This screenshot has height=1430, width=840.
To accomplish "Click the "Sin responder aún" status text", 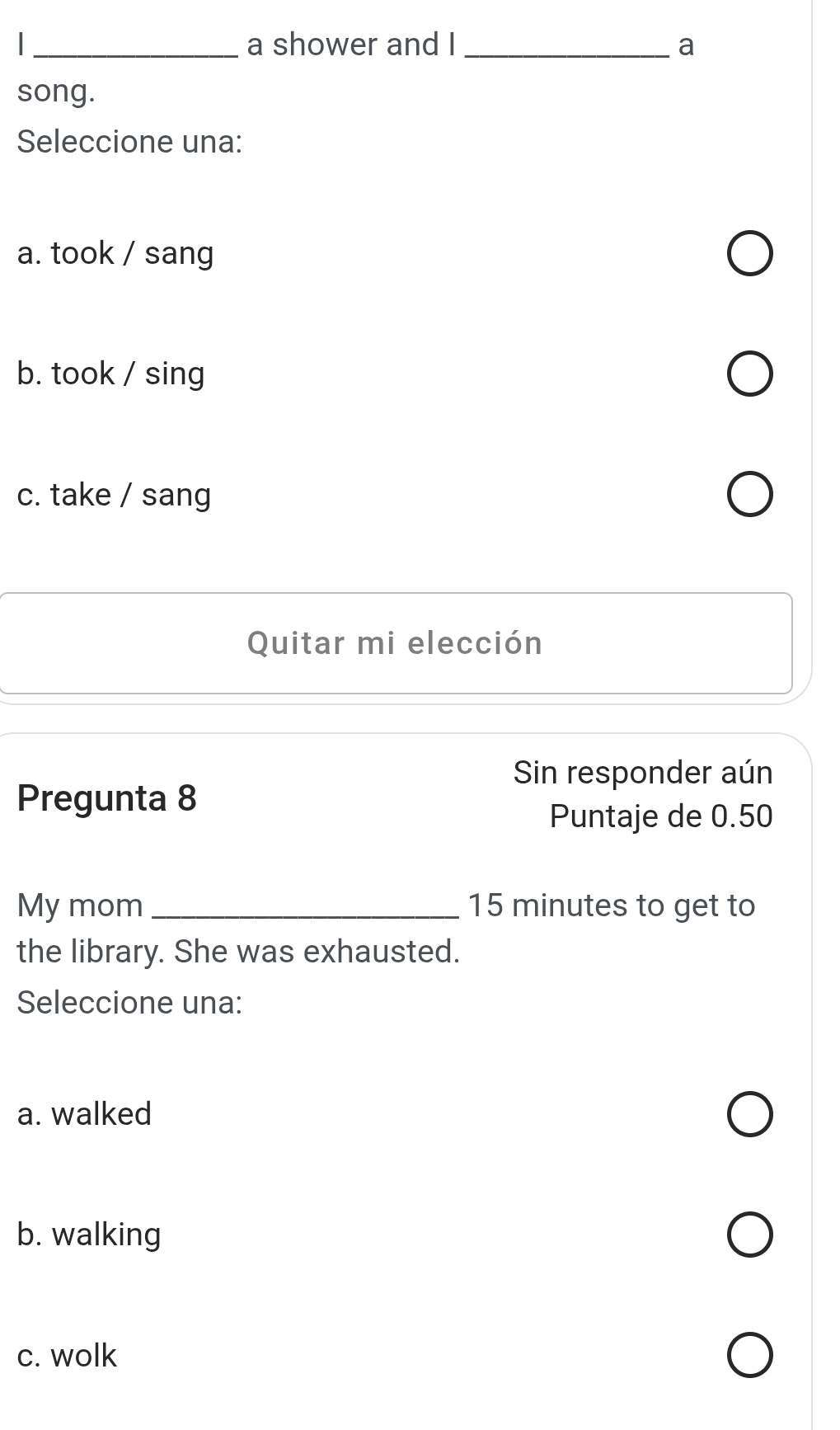I will tap(643, 773).
